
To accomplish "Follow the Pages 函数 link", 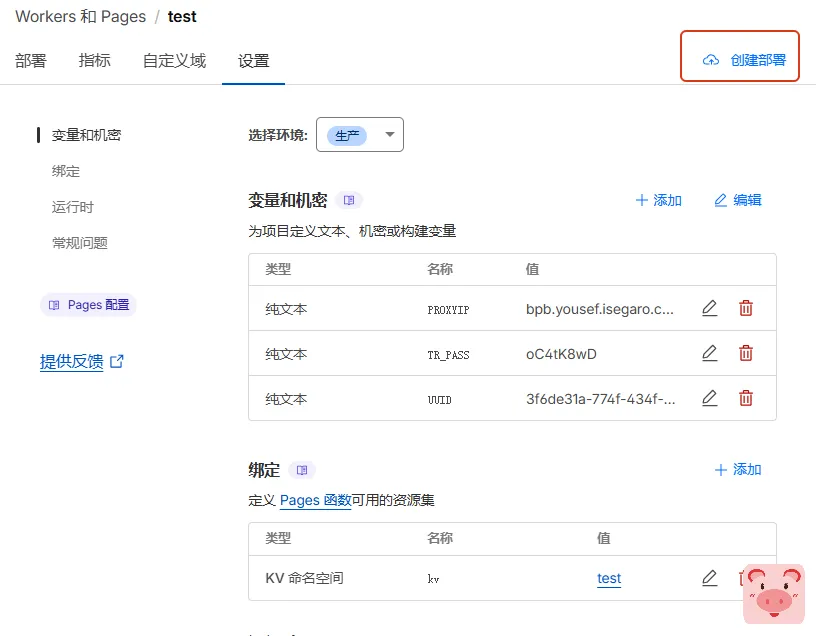I will pos(315,500).
